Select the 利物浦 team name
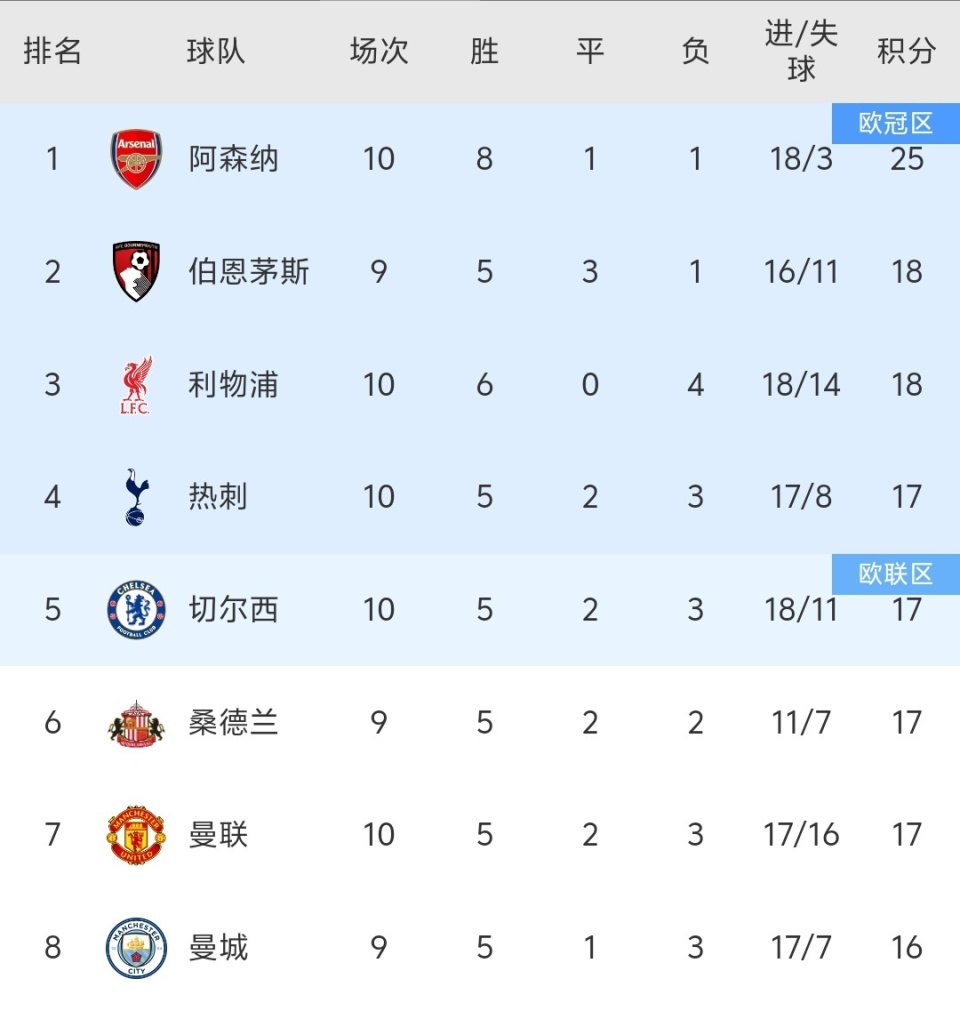960x1019 pixels. [x=233, y=385]
